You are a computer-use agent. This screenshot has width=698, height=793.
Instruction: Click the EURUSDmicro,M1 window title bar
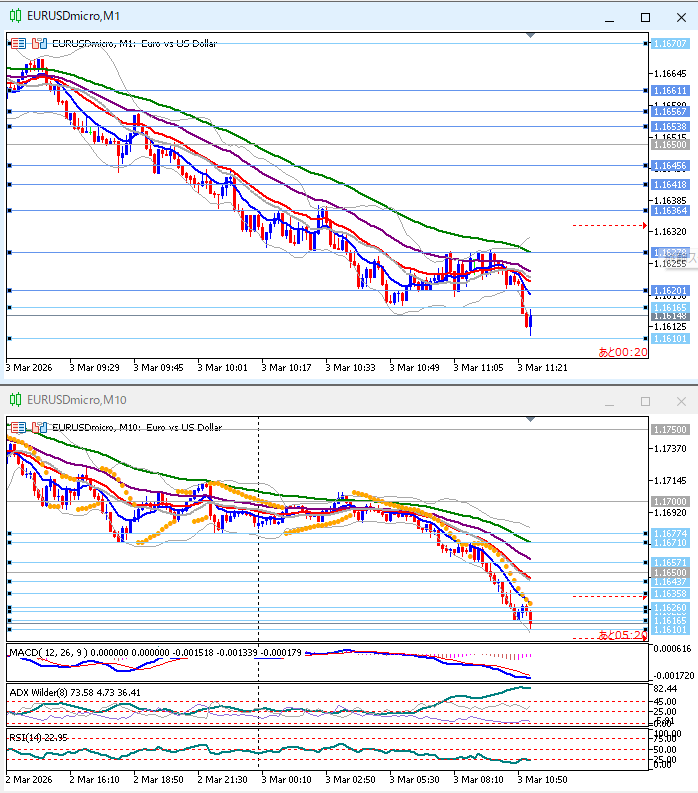(x=300, y=16)
